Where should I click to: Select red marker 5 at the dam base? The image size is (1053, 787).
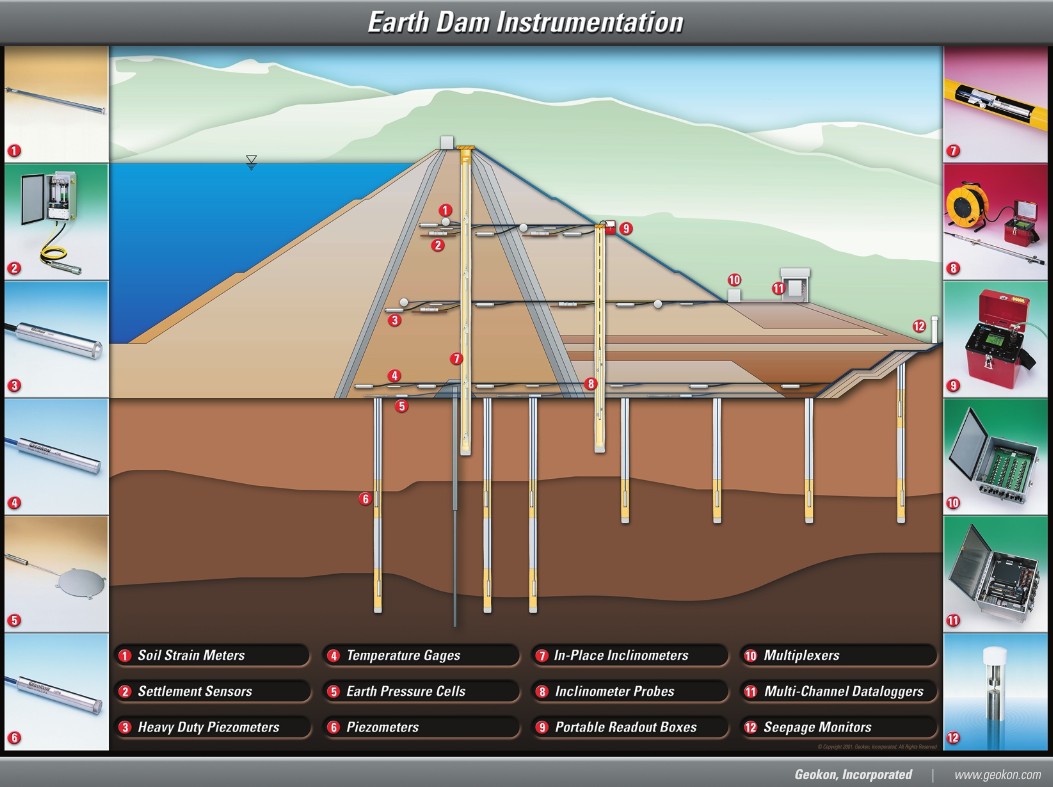402,406
